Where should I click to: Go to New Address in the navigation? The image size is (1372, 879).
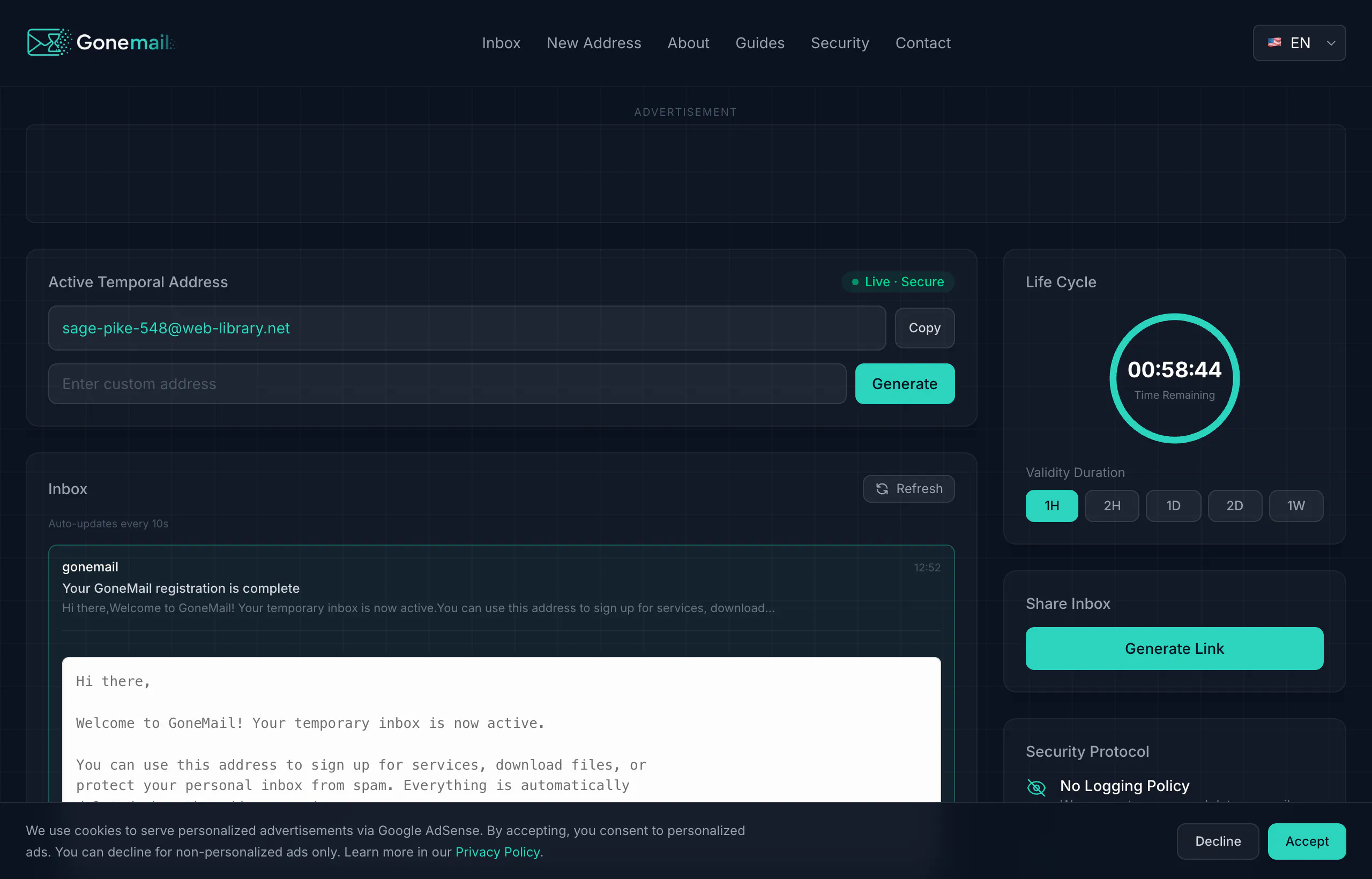tap(594, 43)
